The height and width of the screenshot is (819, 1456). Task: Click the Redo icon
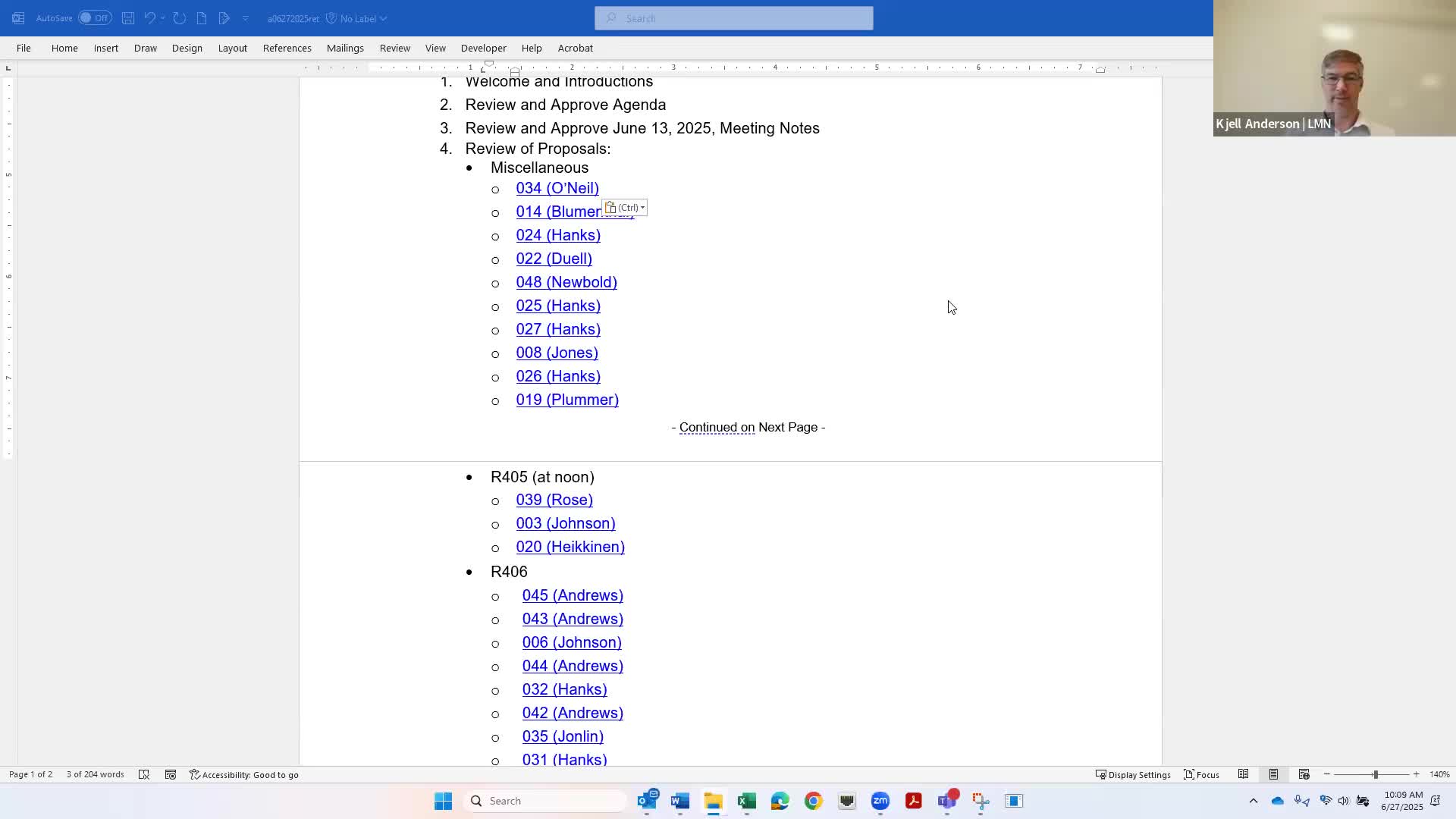click(x=179, y=18)
